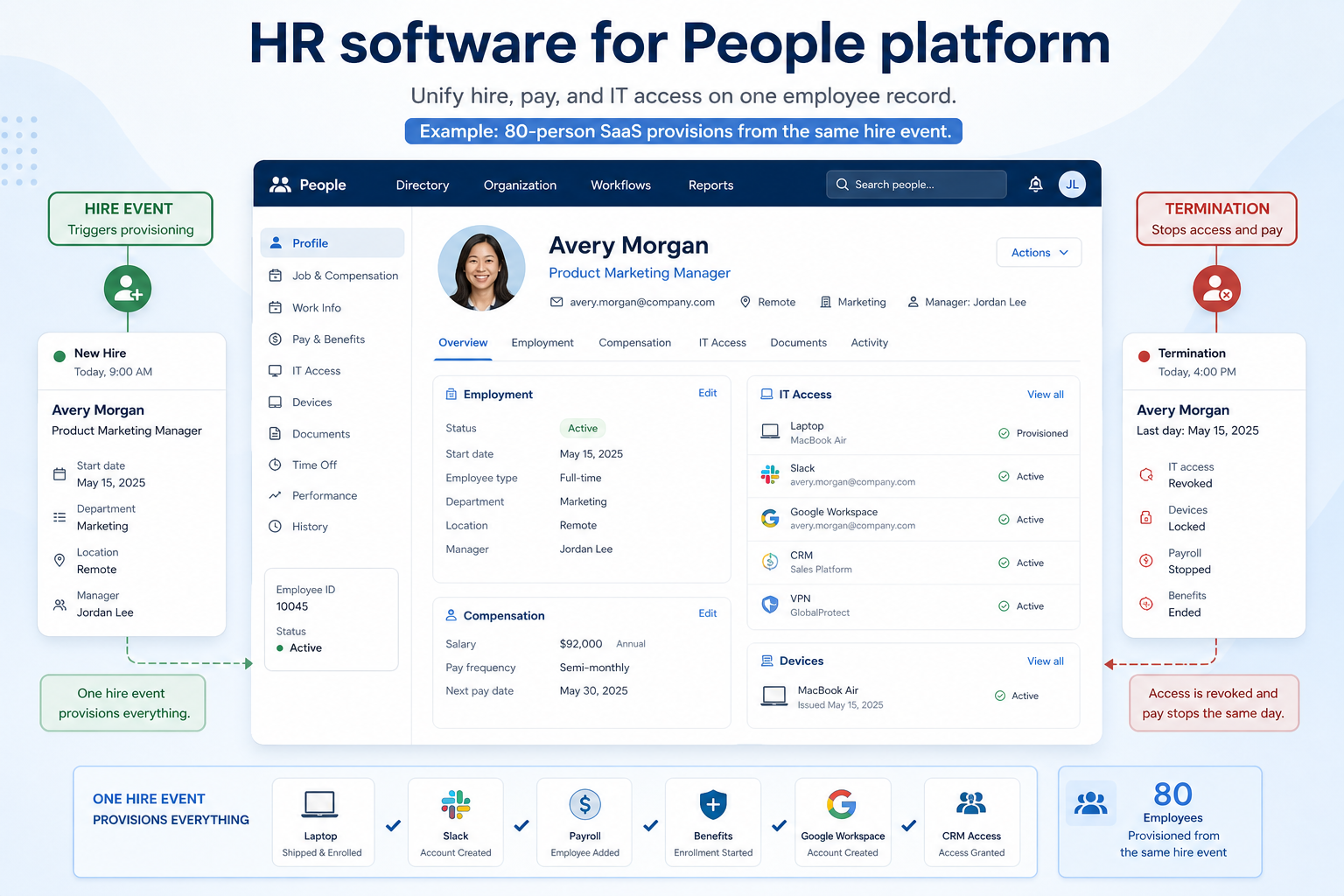This screenshot has width=1344, height=896.
Task: Open History in sidebar
Action: [332, 527]
